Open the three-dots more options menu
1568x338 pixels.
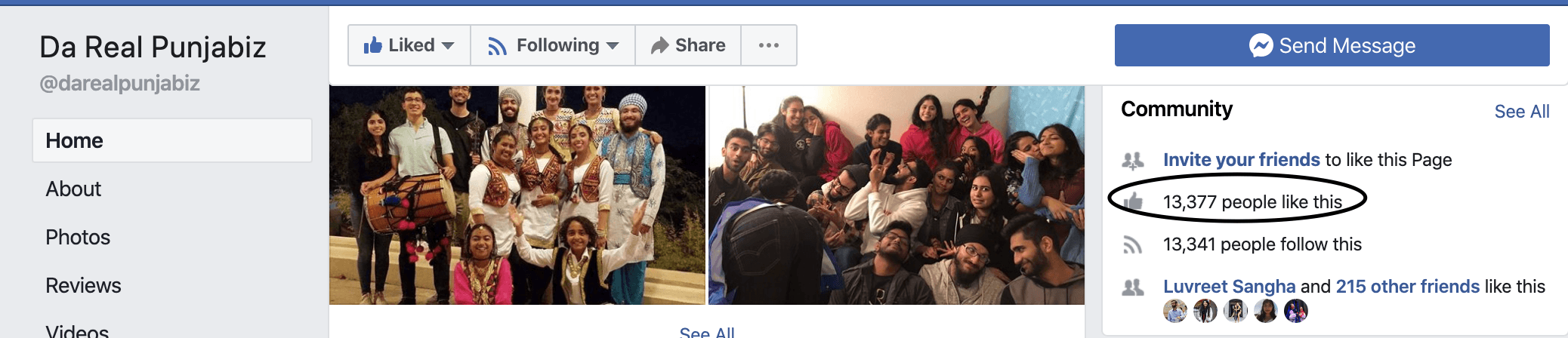(769, 45)
